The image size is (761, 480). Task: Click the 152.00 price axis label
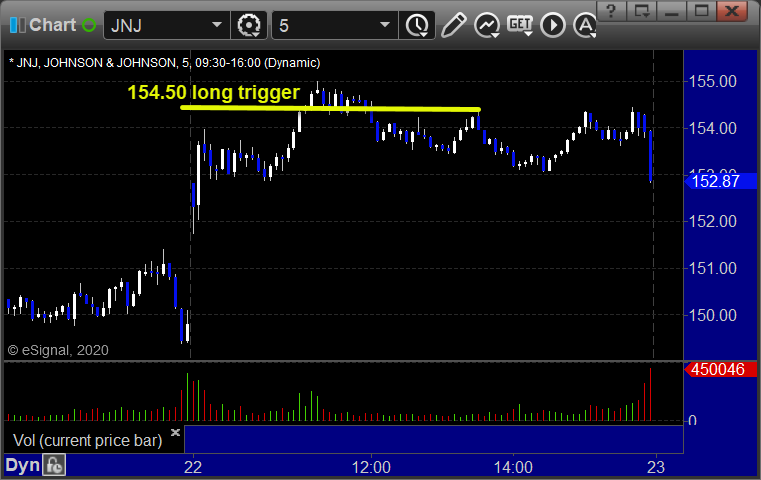tap(712, 221)
